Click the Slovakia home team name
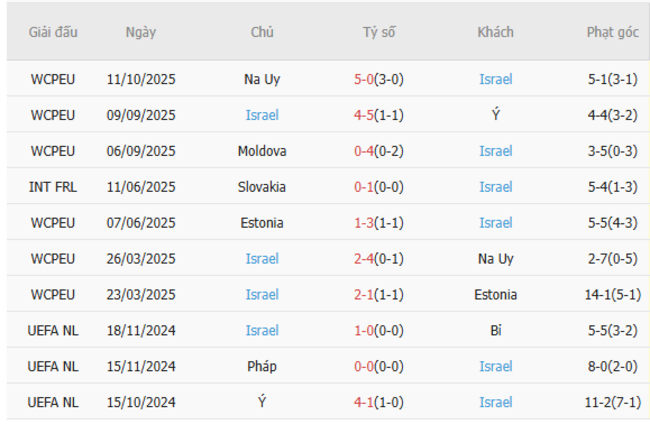650x424 pixels. 262,187
